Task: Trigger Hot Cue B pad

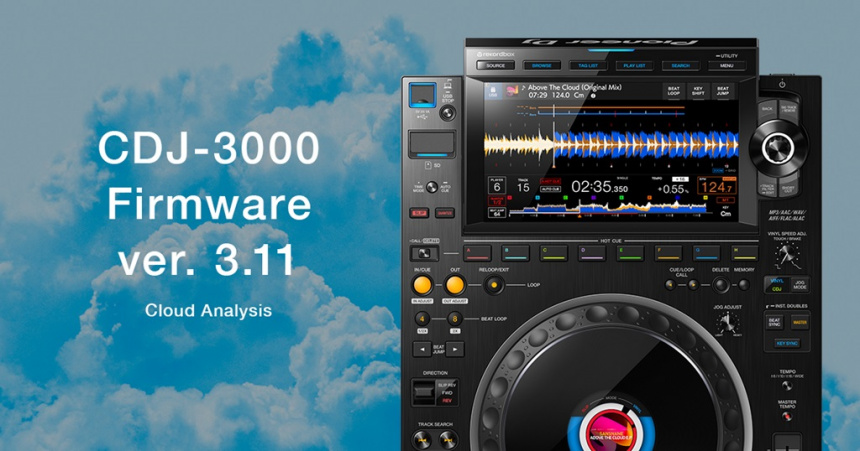Action: pyautogui.click(x=516, y=253)
